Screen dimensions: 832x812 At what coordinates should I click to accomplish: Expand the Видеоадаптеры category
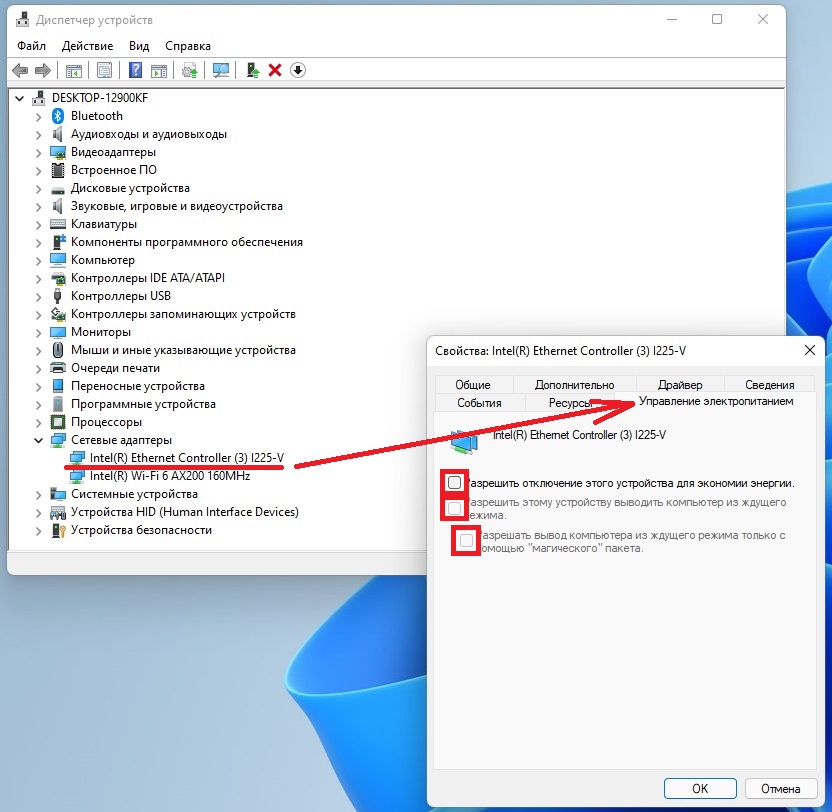click(x=38, y=153)
